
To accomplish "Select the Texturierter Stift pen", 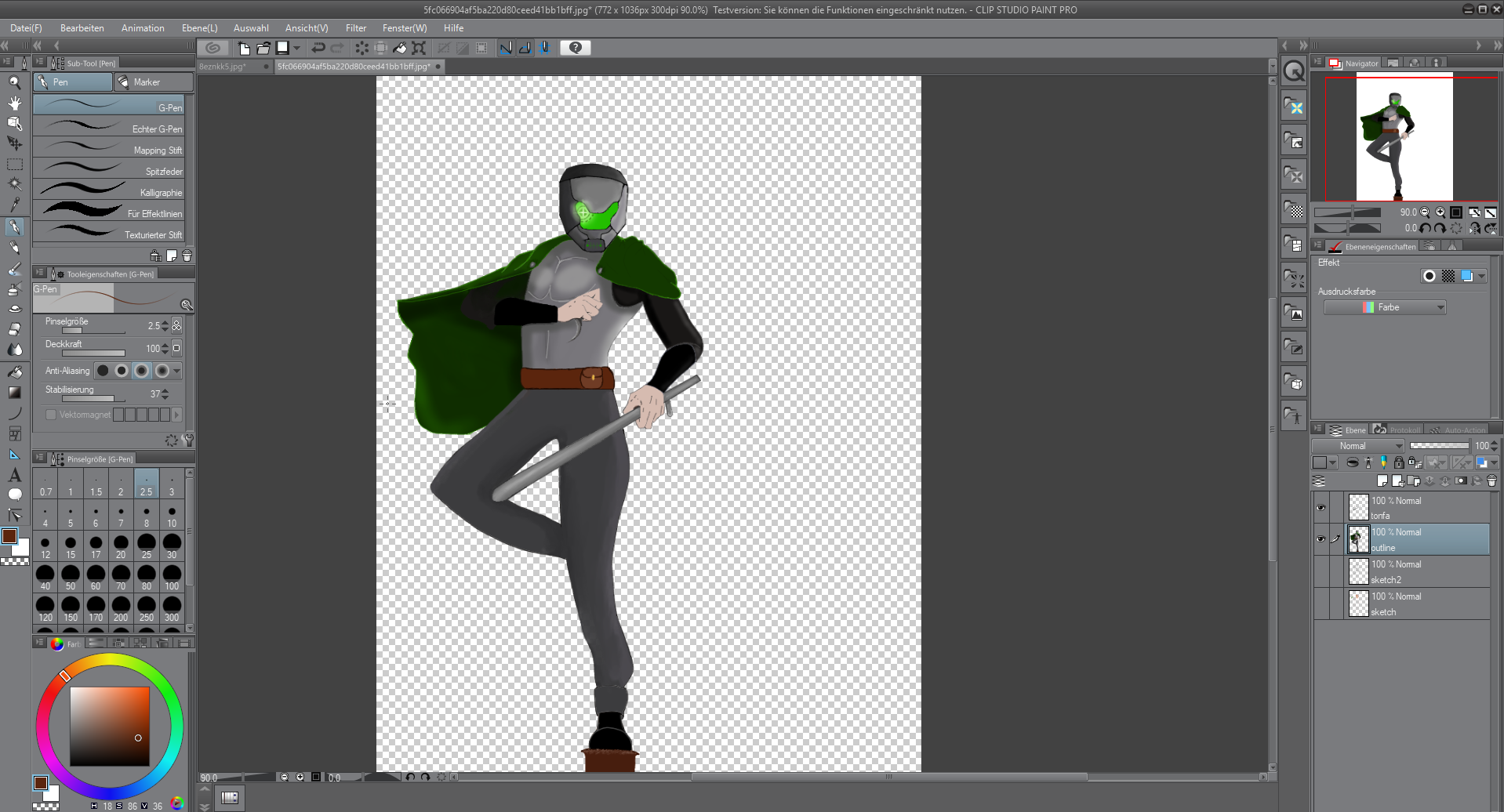I will (111, 234).
